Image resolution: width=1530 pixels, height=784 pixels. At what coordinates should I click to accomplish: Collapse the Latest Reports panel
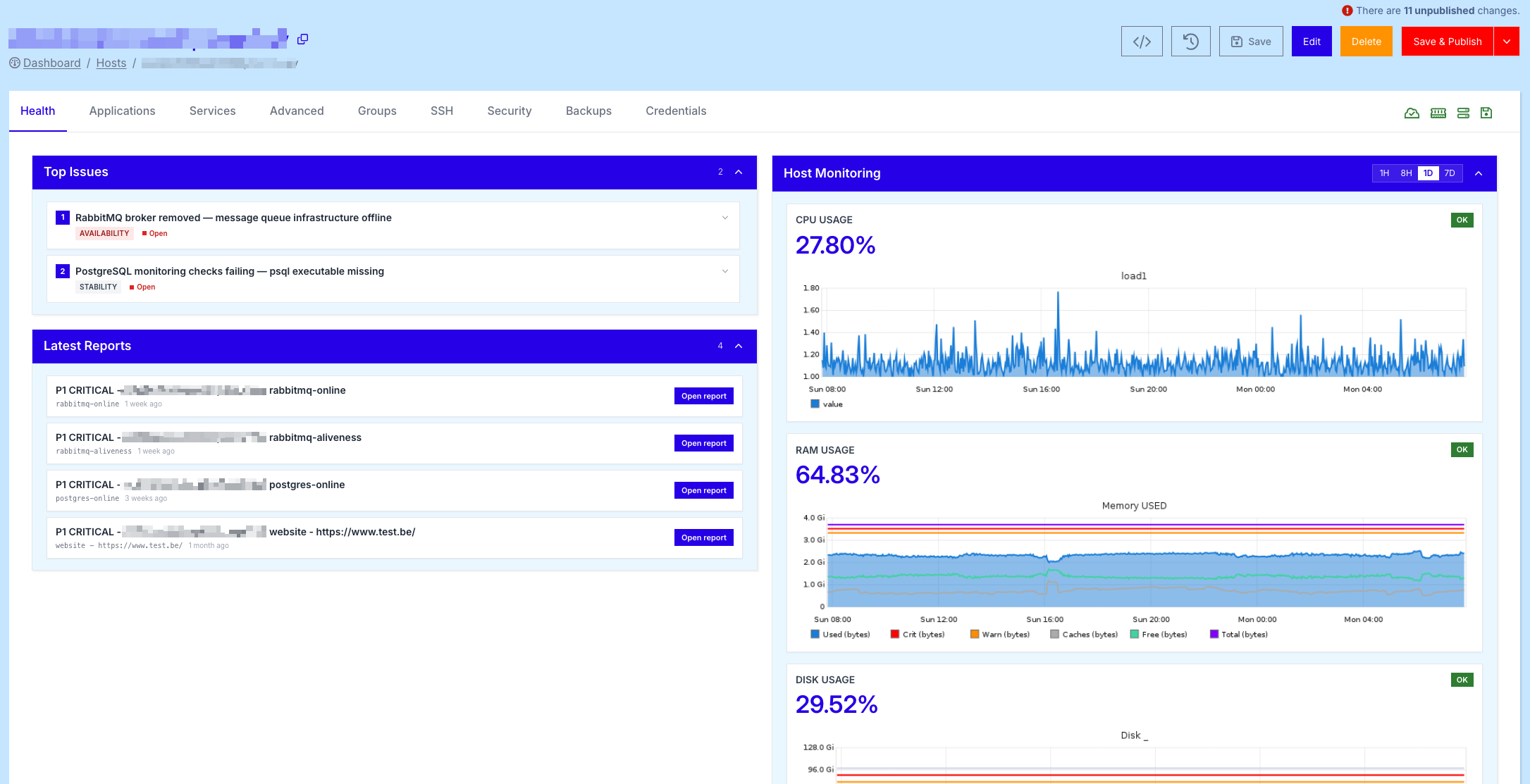click(x=739, y=346)
